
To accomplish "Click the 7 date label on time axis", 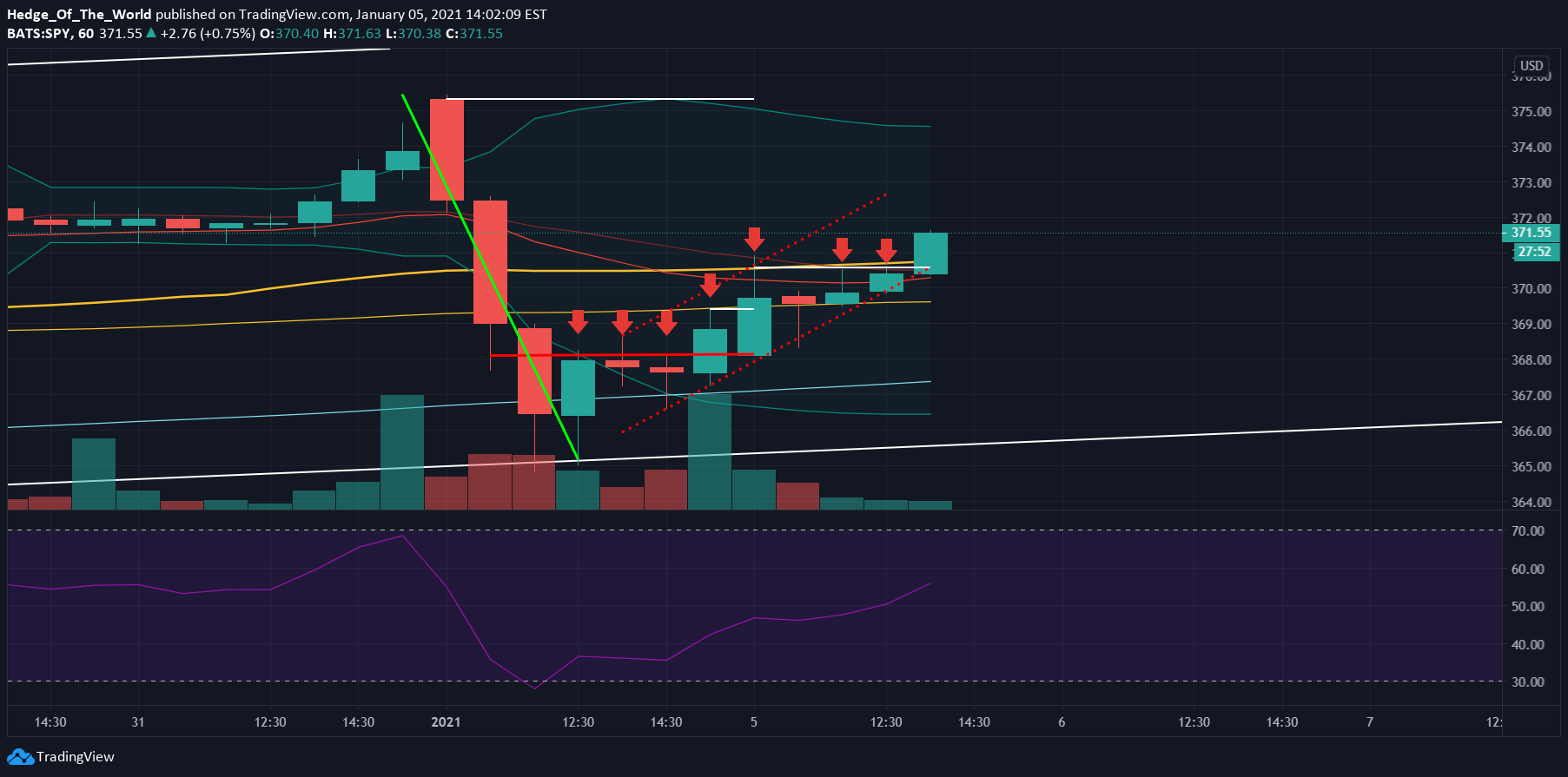I will click(1370, 722).
